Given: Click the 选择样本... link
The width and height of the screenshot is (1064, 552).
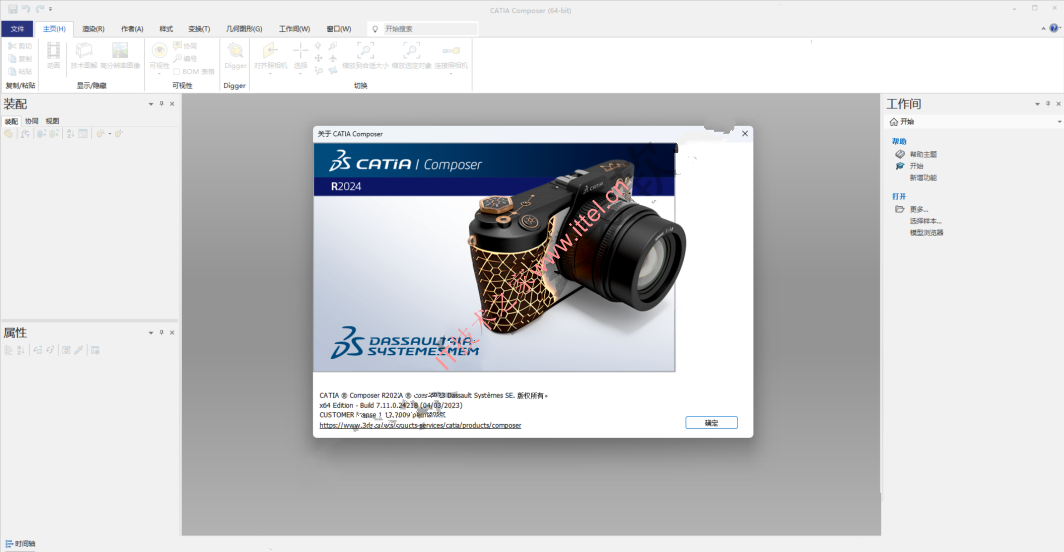Looking at the screenshot, I should pos(926,221).
